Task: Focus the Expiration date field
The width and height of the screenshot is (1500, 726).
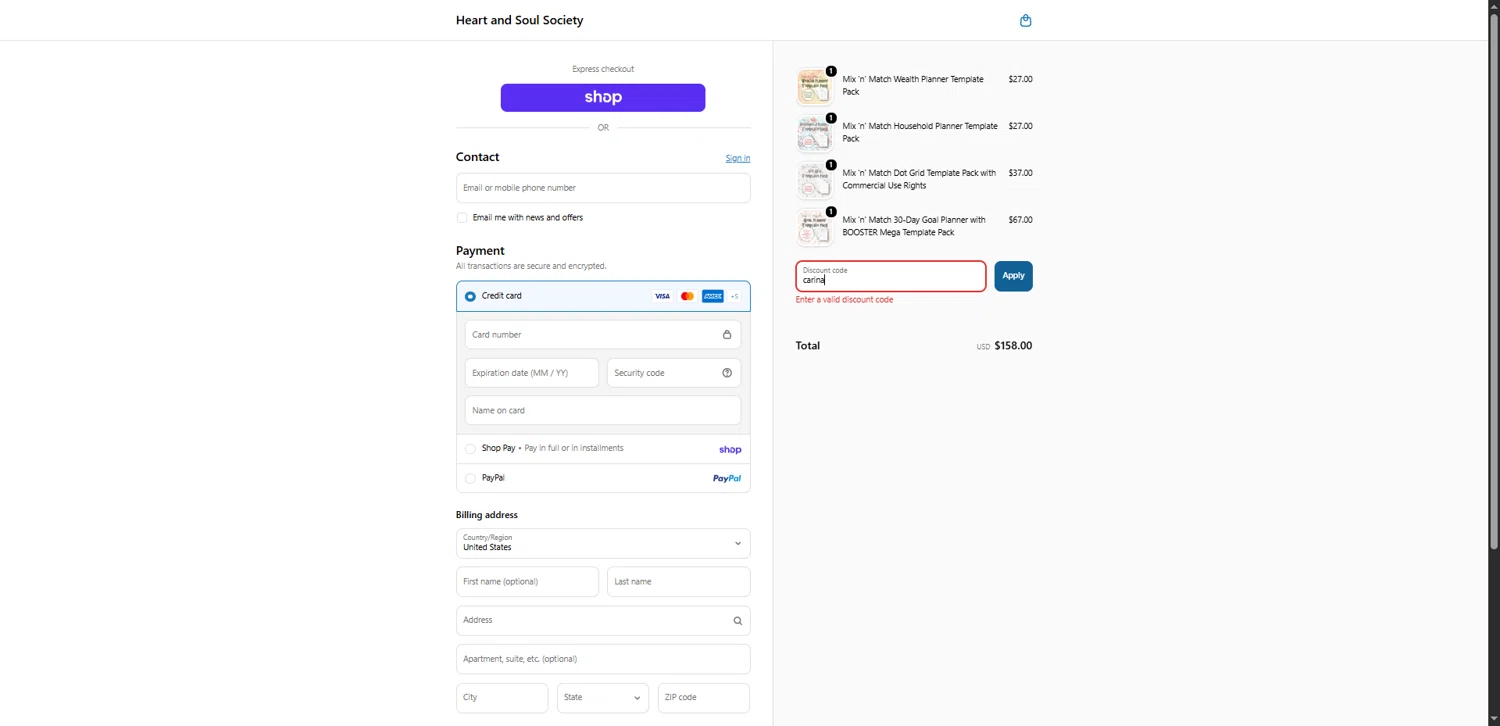Action: tap(532, 373)
